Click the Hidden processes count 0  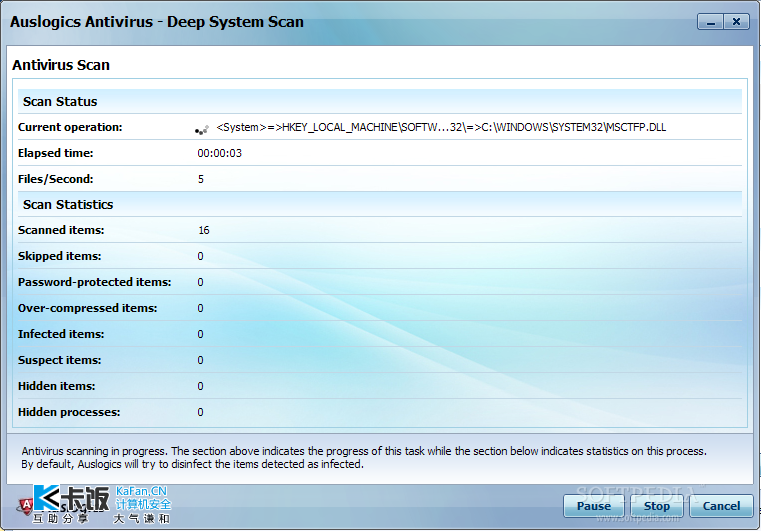coord(200,413)
